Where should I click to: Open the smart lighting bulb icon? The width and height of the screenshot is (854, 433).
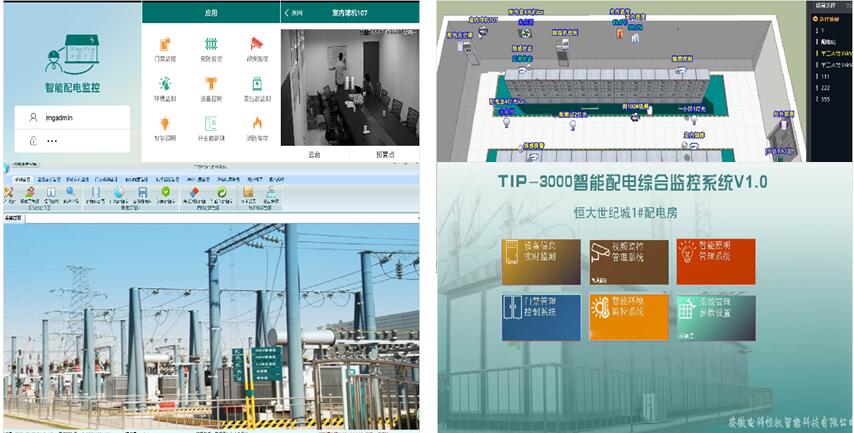(165, 123)
